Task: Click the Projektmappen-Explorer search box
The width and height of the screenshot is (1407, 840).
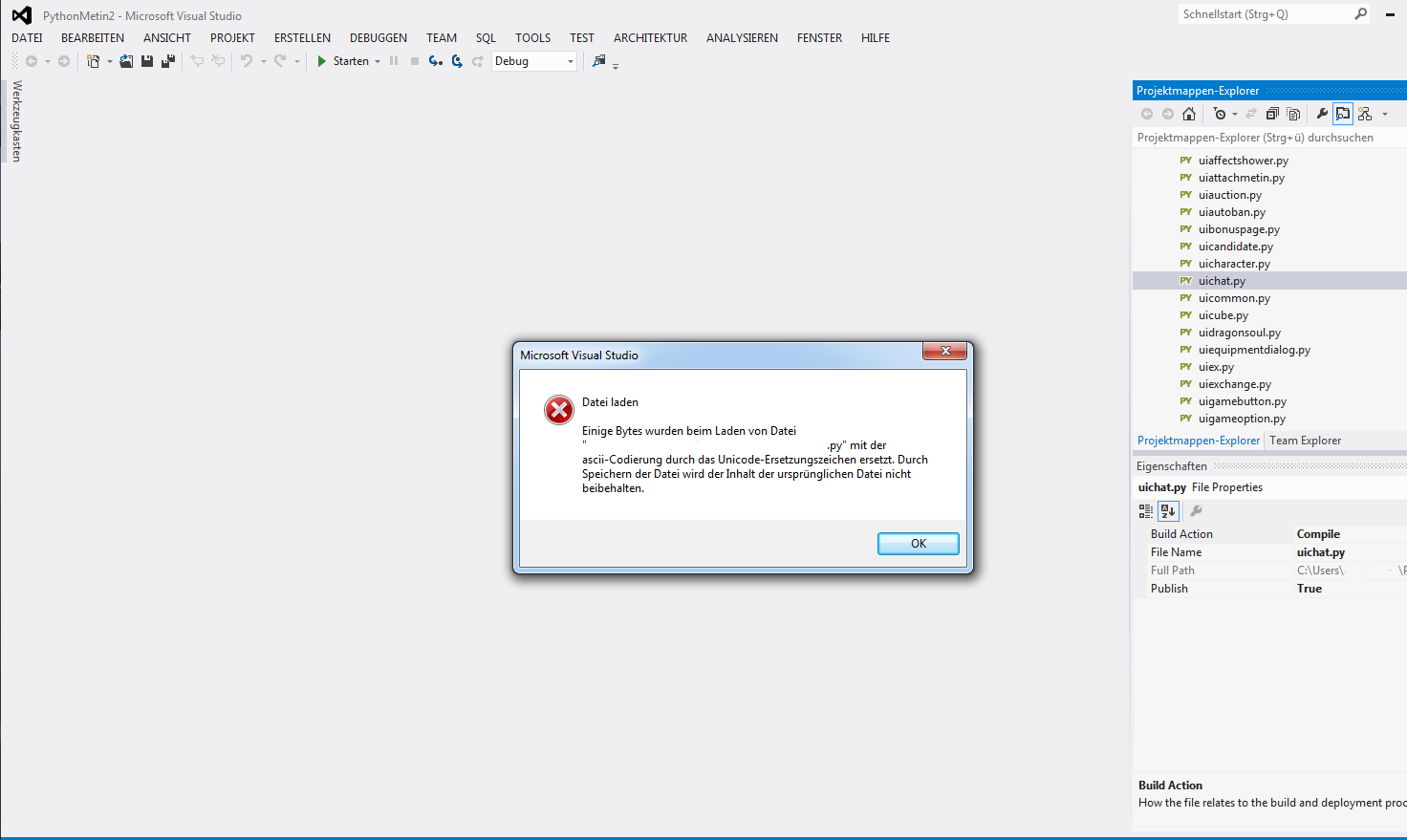Action: [x=1269, y=138]
